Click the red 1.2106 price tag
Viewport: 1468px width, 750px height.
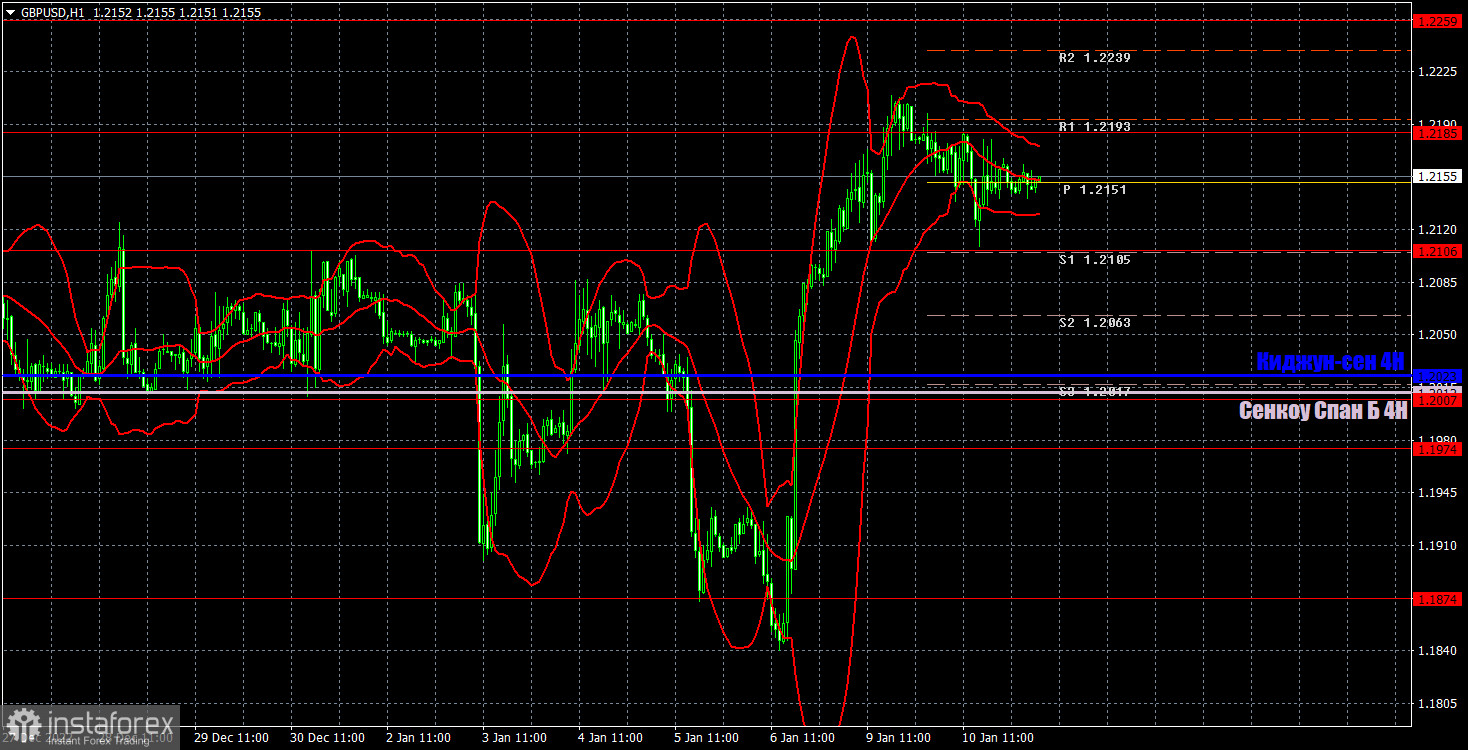pos(1439,251)
